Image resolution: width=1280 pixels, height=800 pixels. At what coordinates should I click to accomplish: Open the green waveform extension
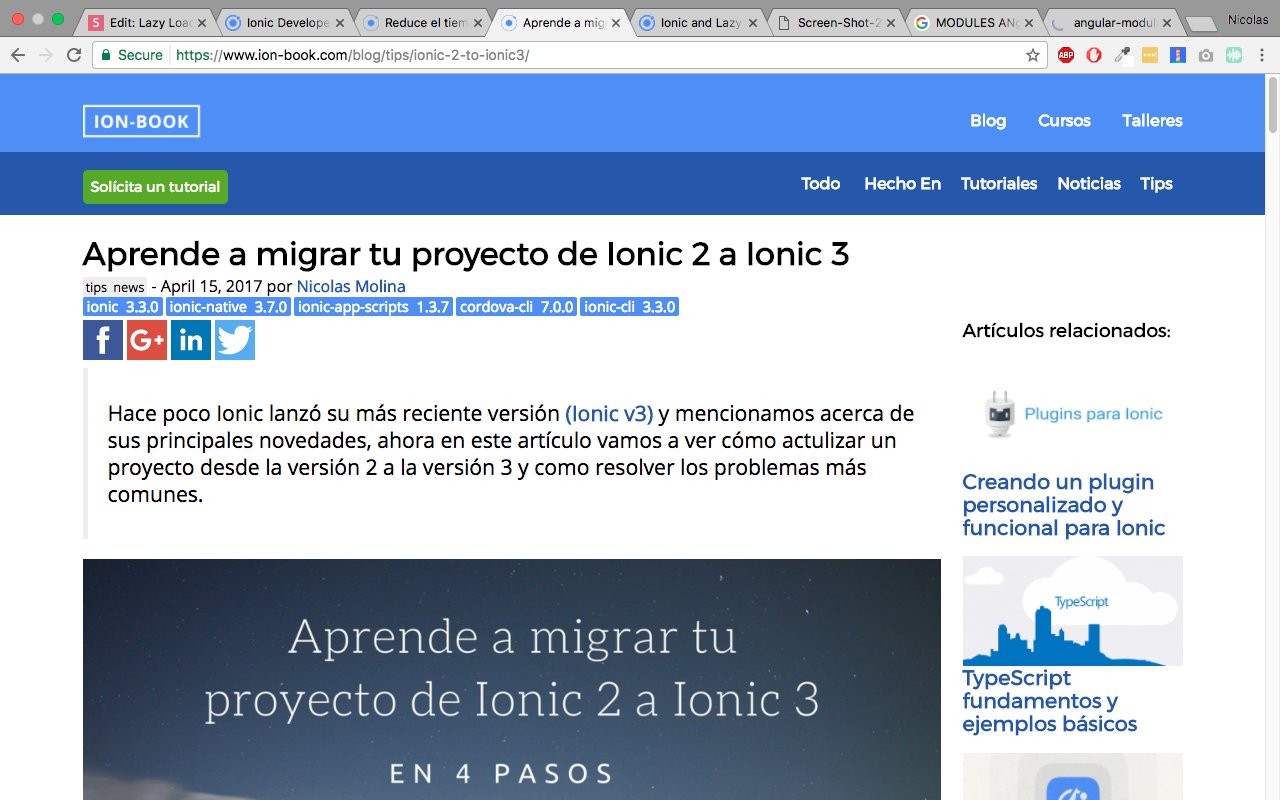click(x=1234, y=55)
